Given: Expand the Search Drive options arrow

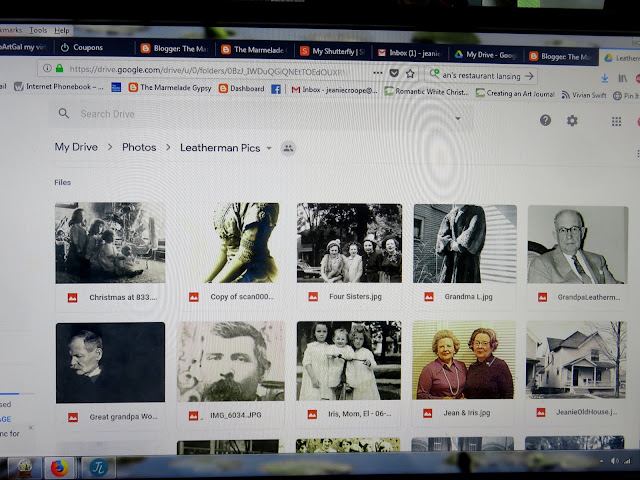Looking at the screenshot, I should click(x=458, y=118).
